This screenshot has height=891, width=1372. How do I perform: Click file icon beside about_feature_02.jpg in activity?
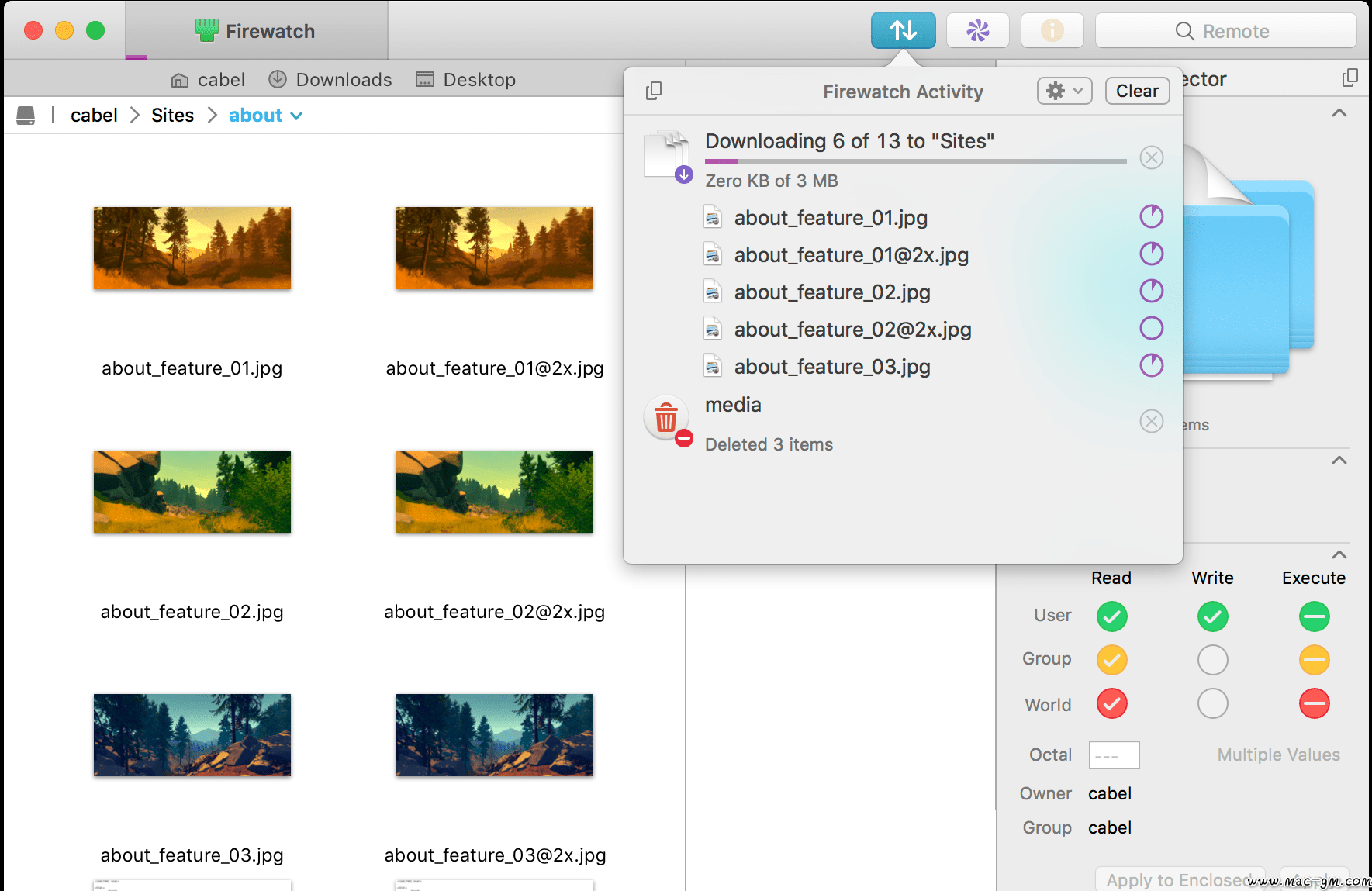[713, 292]
